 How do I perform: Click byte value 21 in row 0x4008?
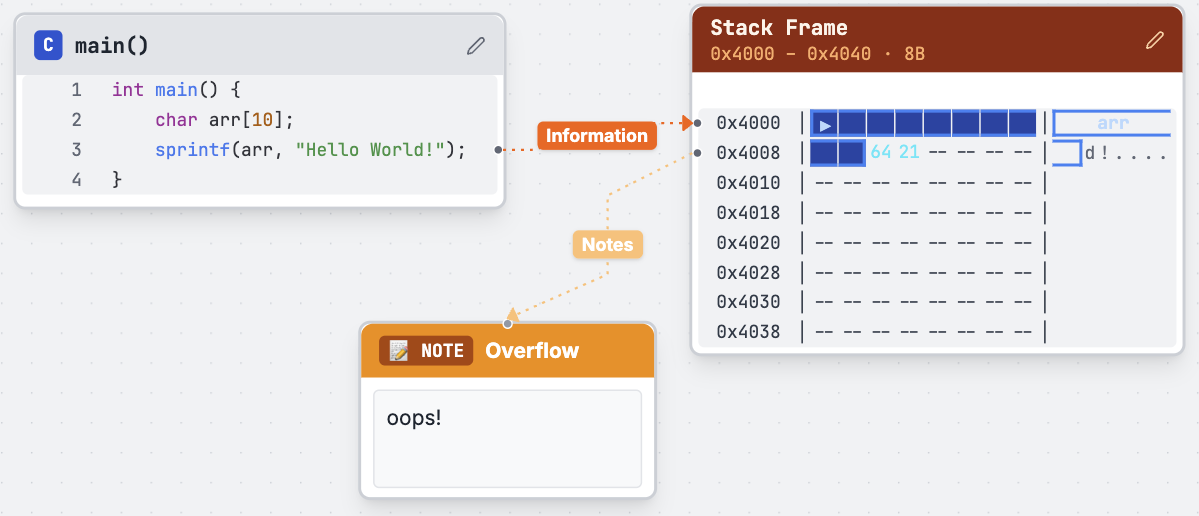point(908,153)
